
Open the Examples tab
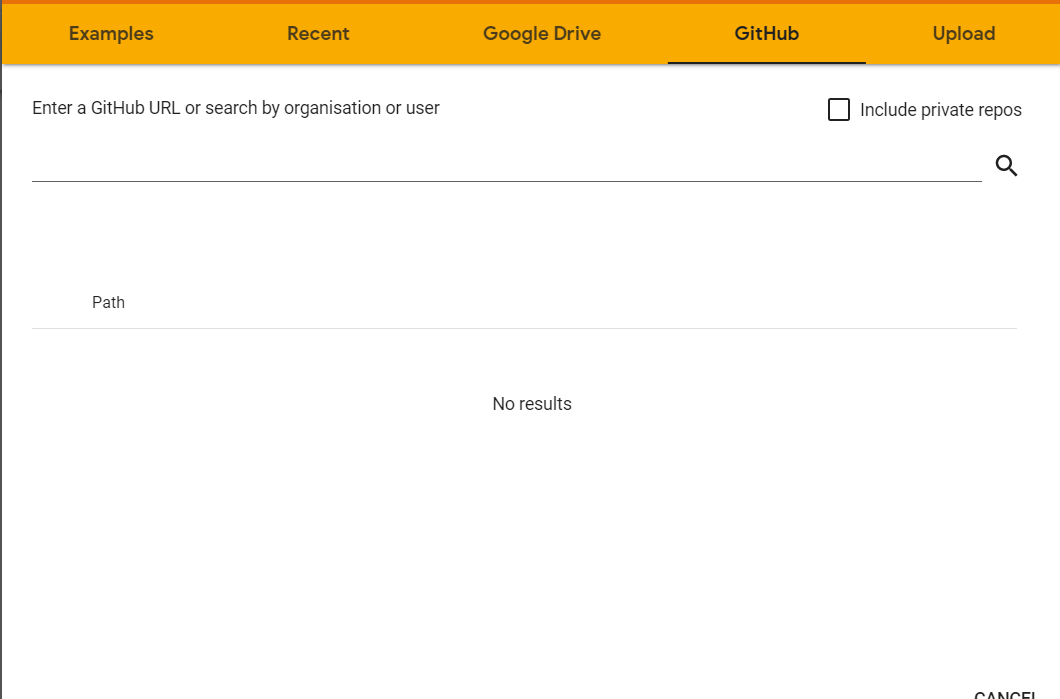coord(111,34)
